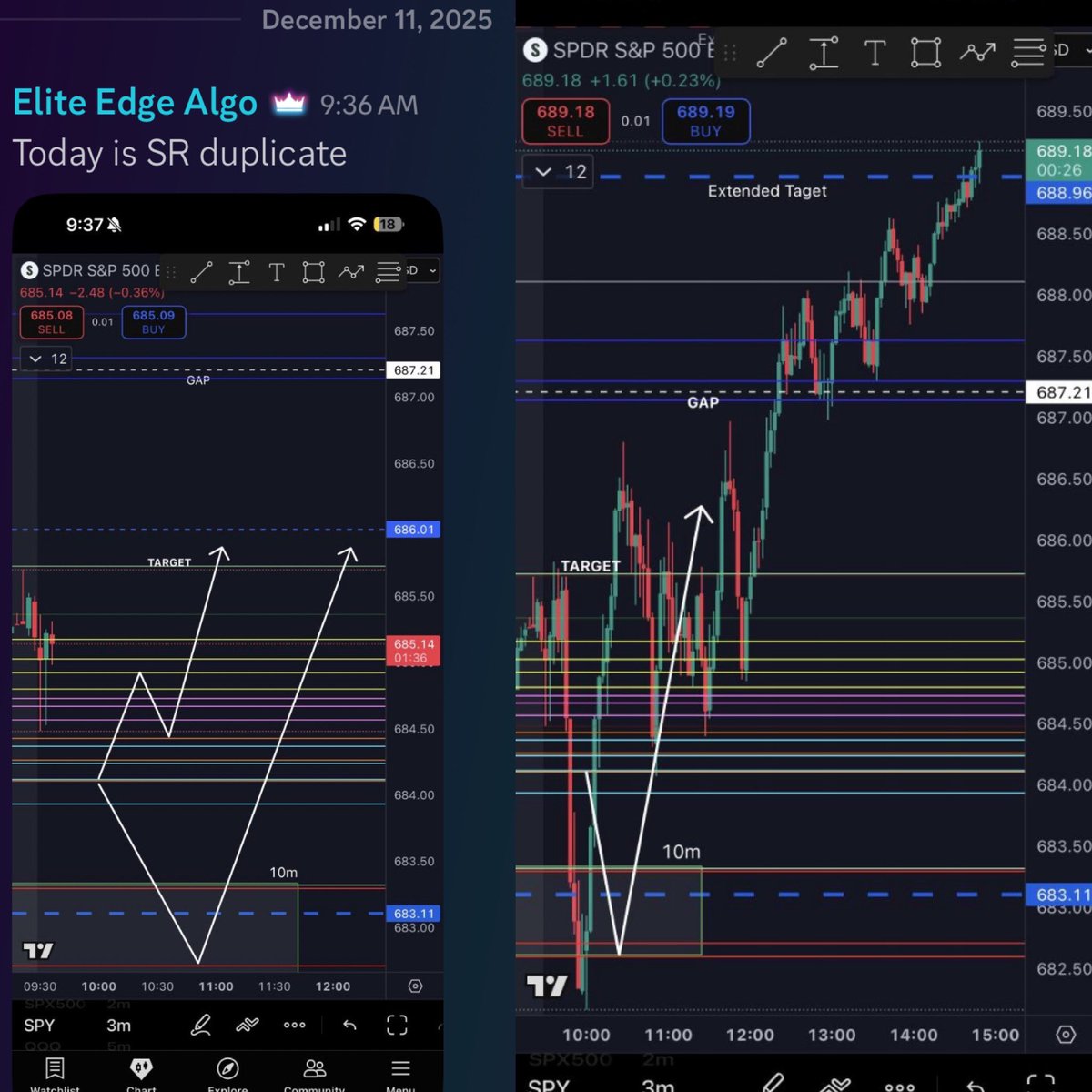Click the 689.19 BUY button
Image resolution: width=1092 pixels, height=1092 pixels.
pos(706,121)
